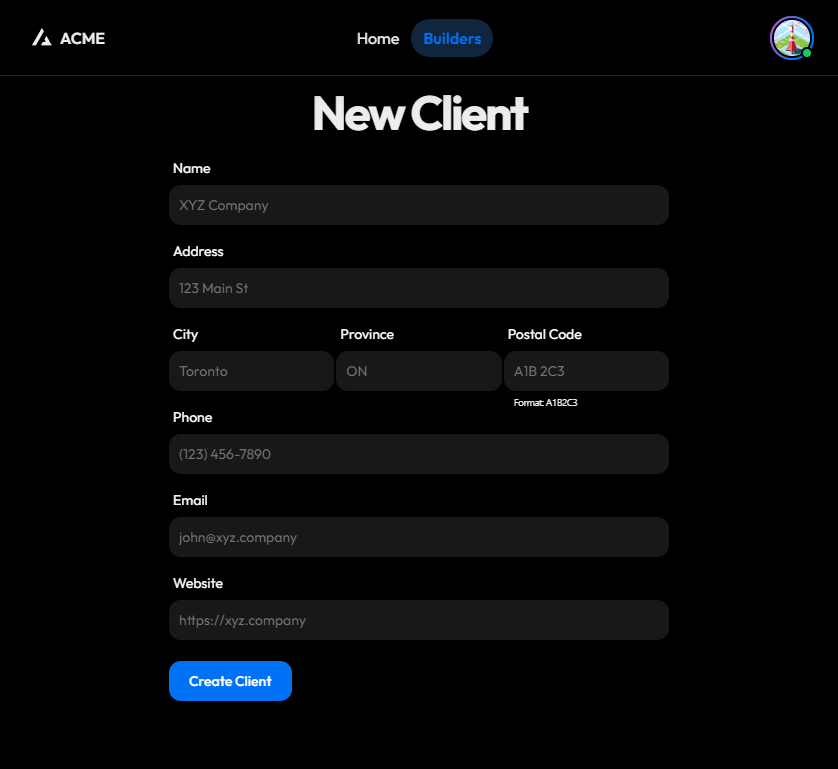Focus the City input with Toronto placeholder
Screen dimensions: 838x769
coord(251,371)
